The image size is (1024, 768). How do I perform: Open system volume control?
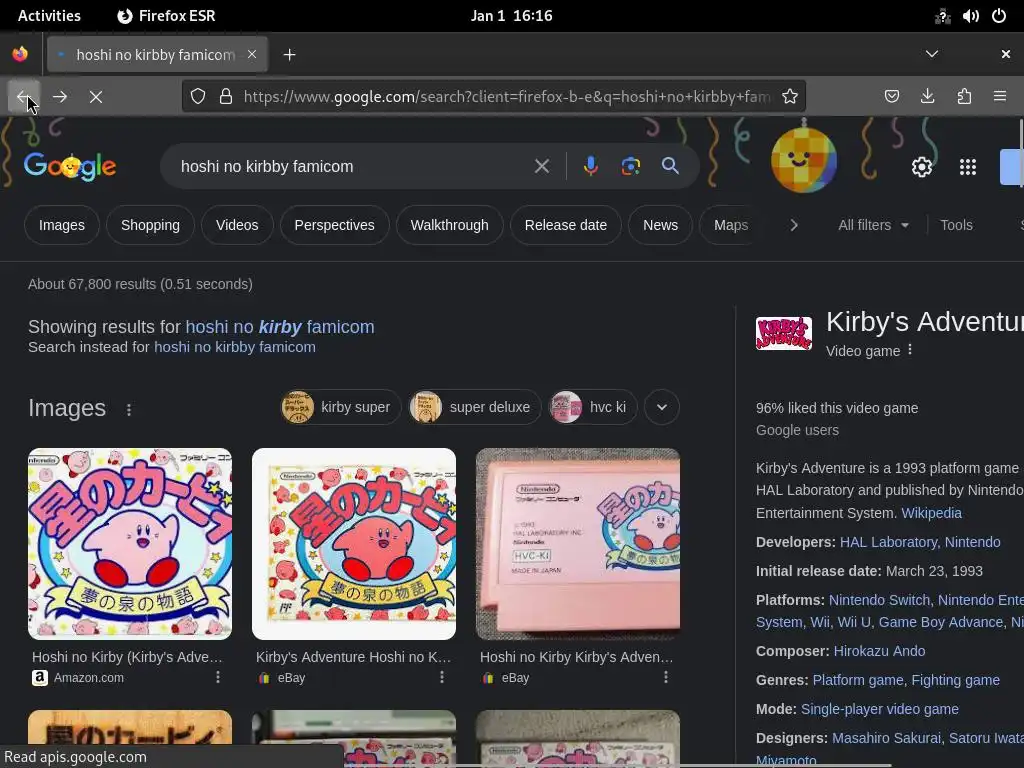click(x=970, y=16)
